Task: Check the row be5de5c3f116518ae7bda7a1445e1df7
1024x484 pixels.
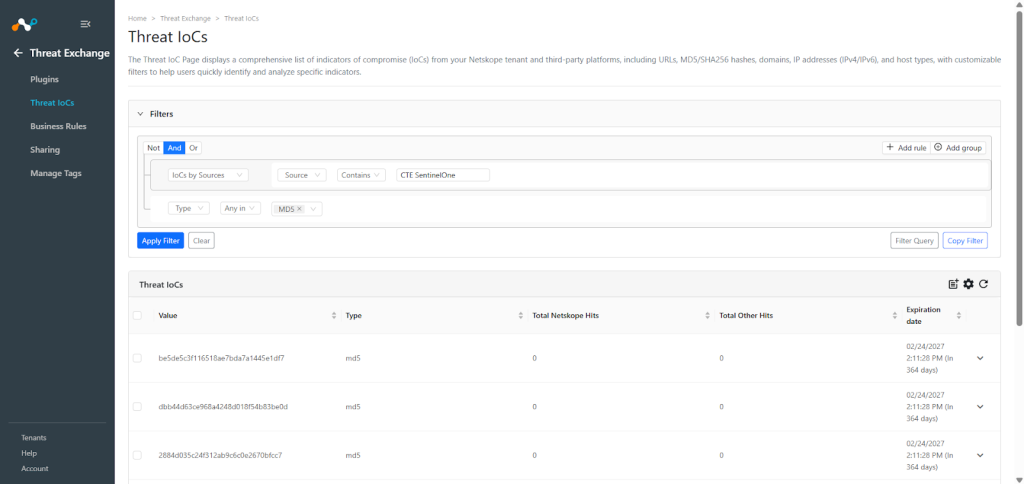Action: tap(137, 358)
